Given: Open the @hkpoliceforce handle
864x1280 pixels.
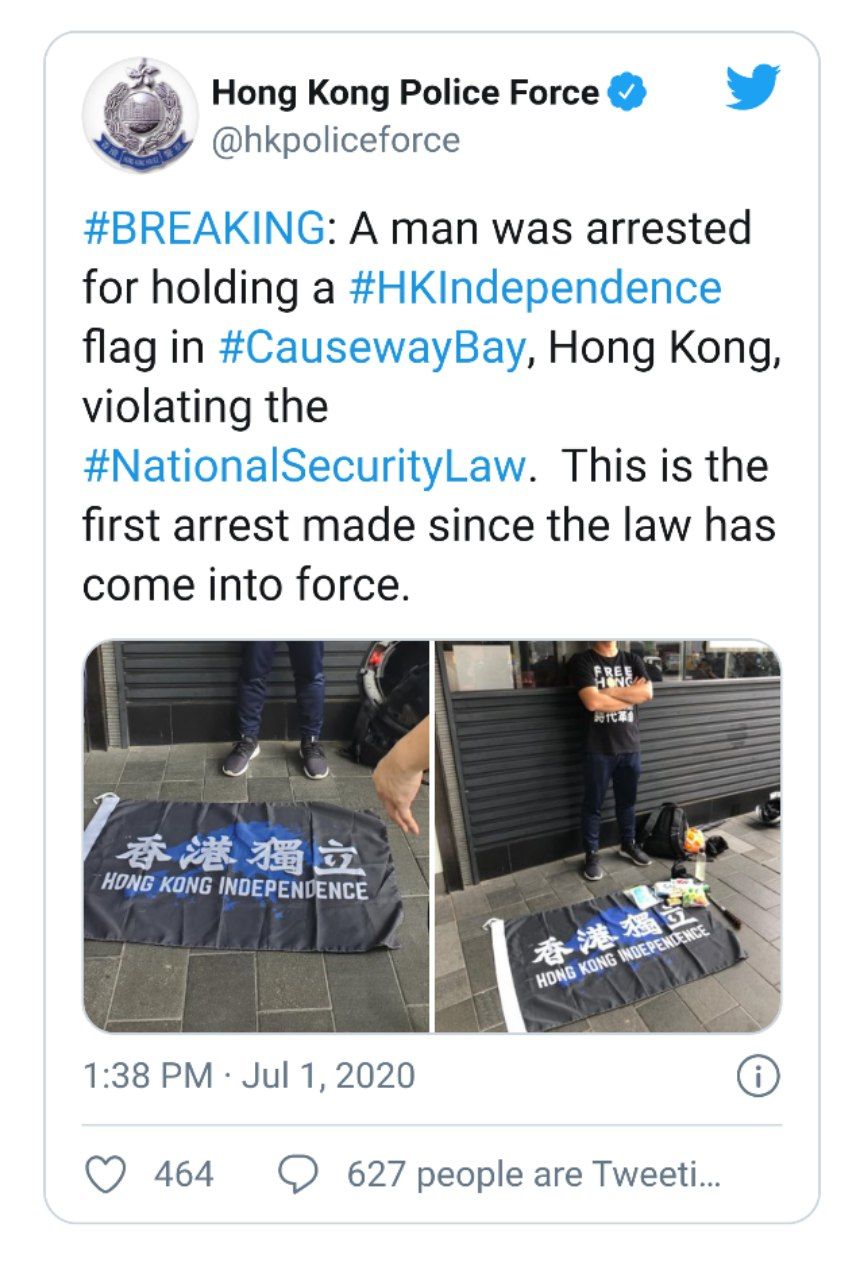Looking at the screenshot, I should (336, 141).
